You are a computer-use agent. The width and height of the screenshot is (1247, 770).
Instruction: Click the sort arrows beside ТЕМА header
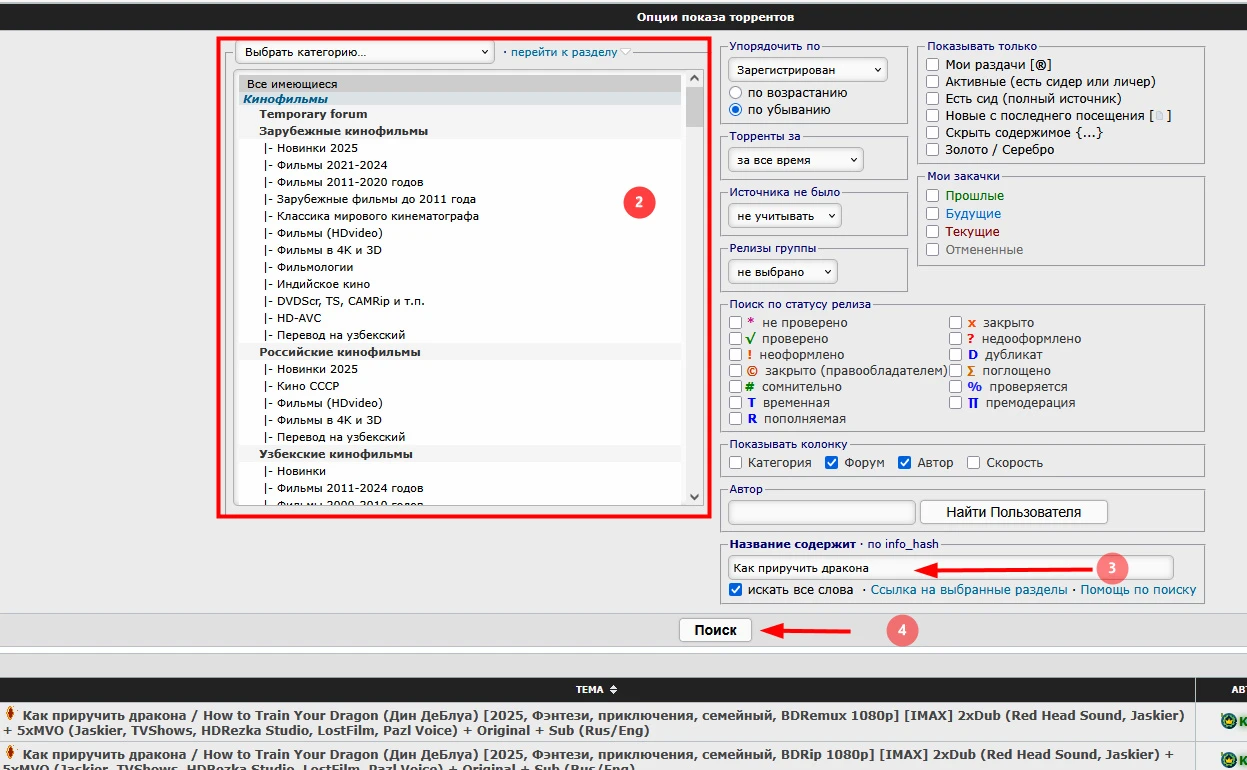613,690
